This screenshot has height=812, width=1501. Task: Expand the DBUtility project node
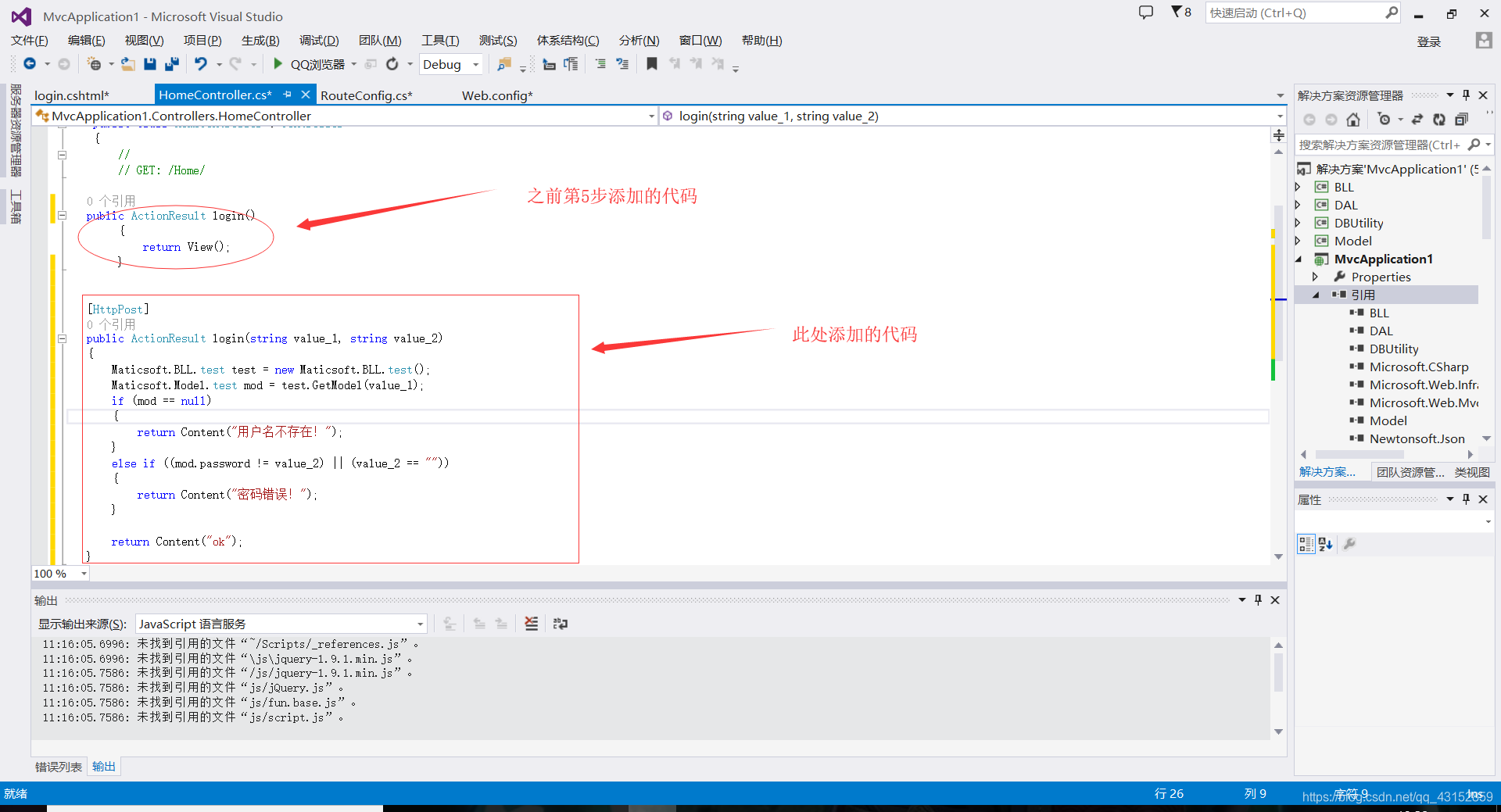coord(1299,223)
